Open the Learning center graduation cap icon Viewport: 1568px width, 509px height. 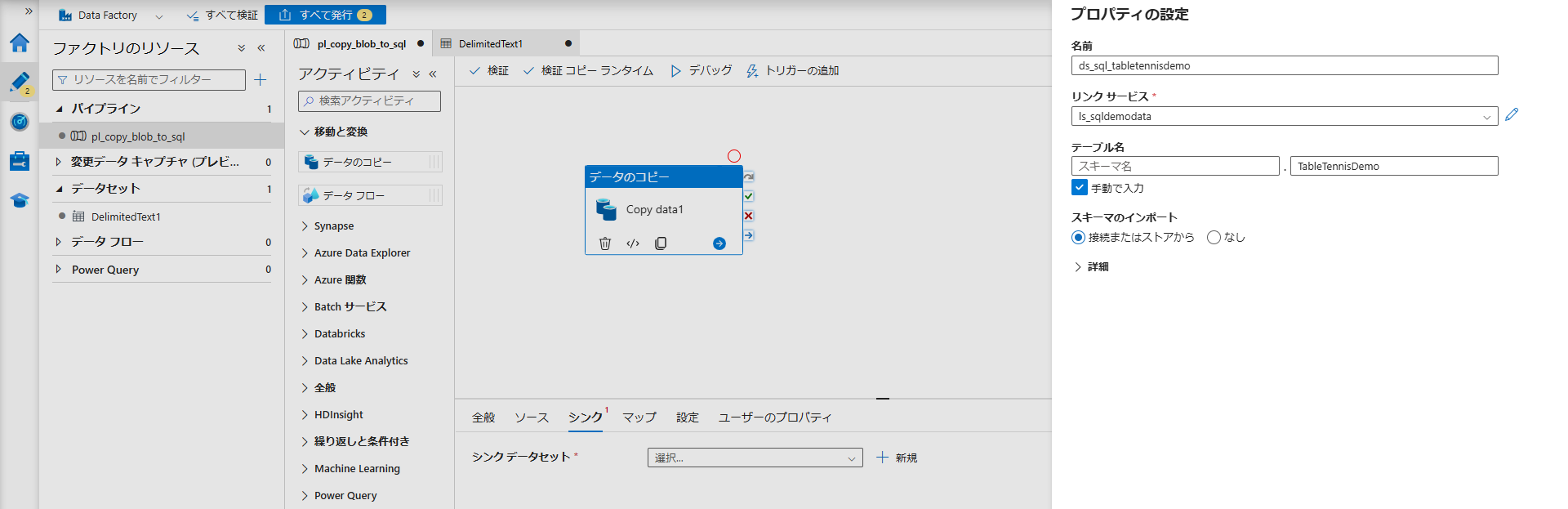[x=20, y=200]
